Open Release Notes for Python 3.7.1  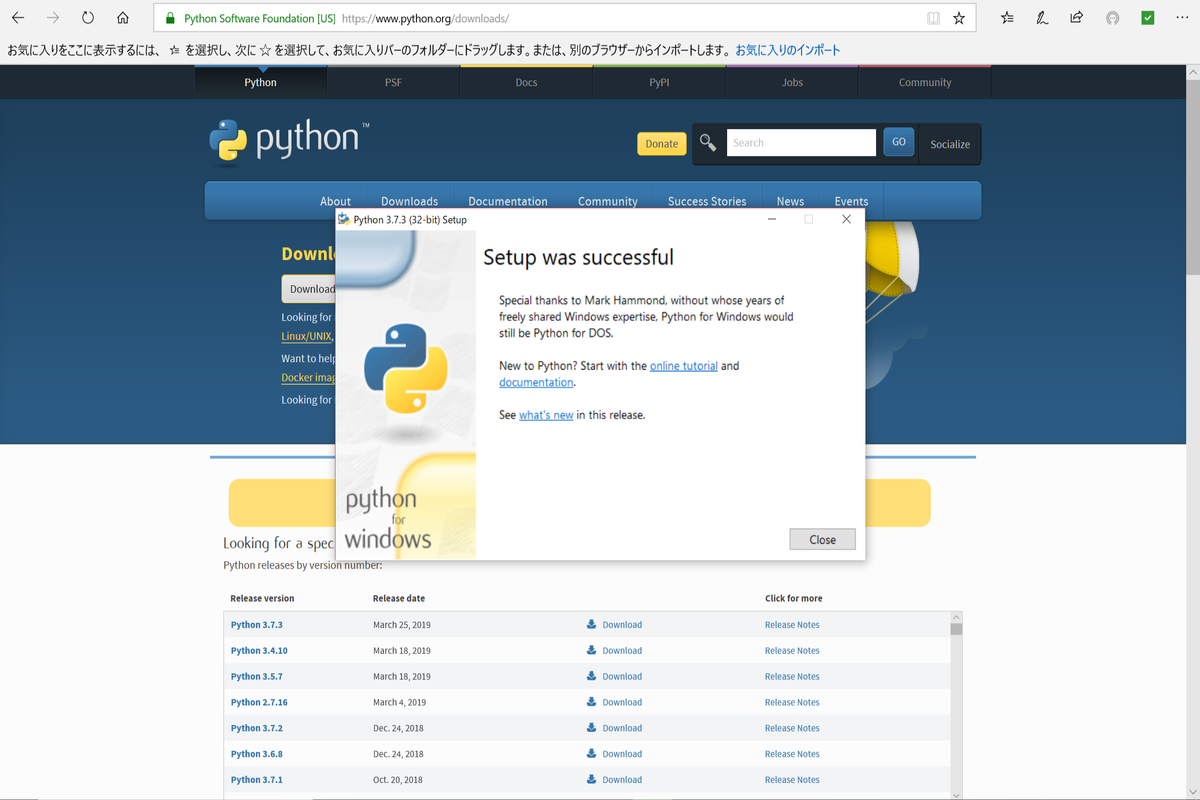click(x=792, y=780)
